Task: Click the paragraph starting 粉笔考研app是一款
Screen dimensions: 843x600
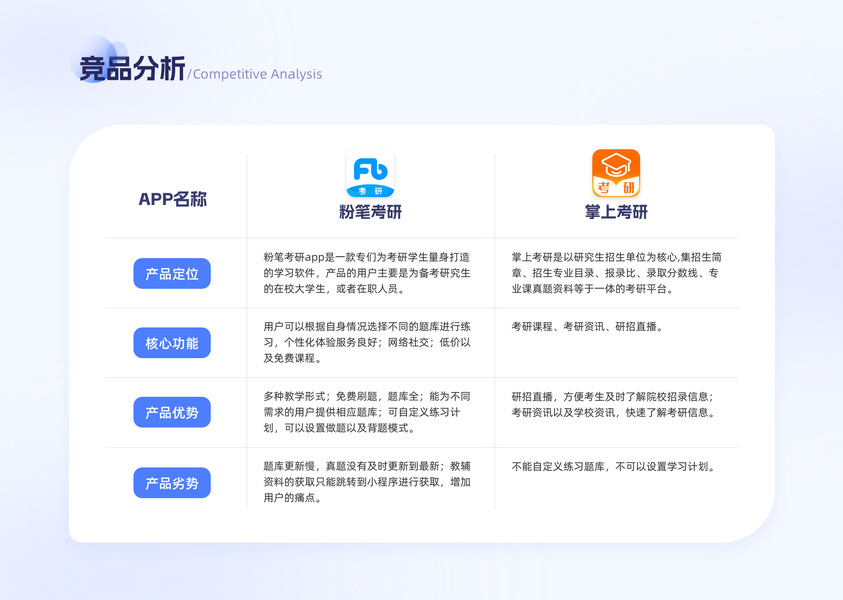Action: click(x=367, y=273)
